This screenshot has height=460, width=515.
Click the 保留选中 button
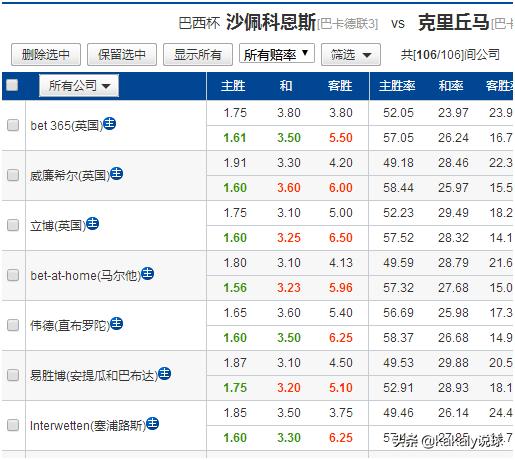[x=122, y=54]
